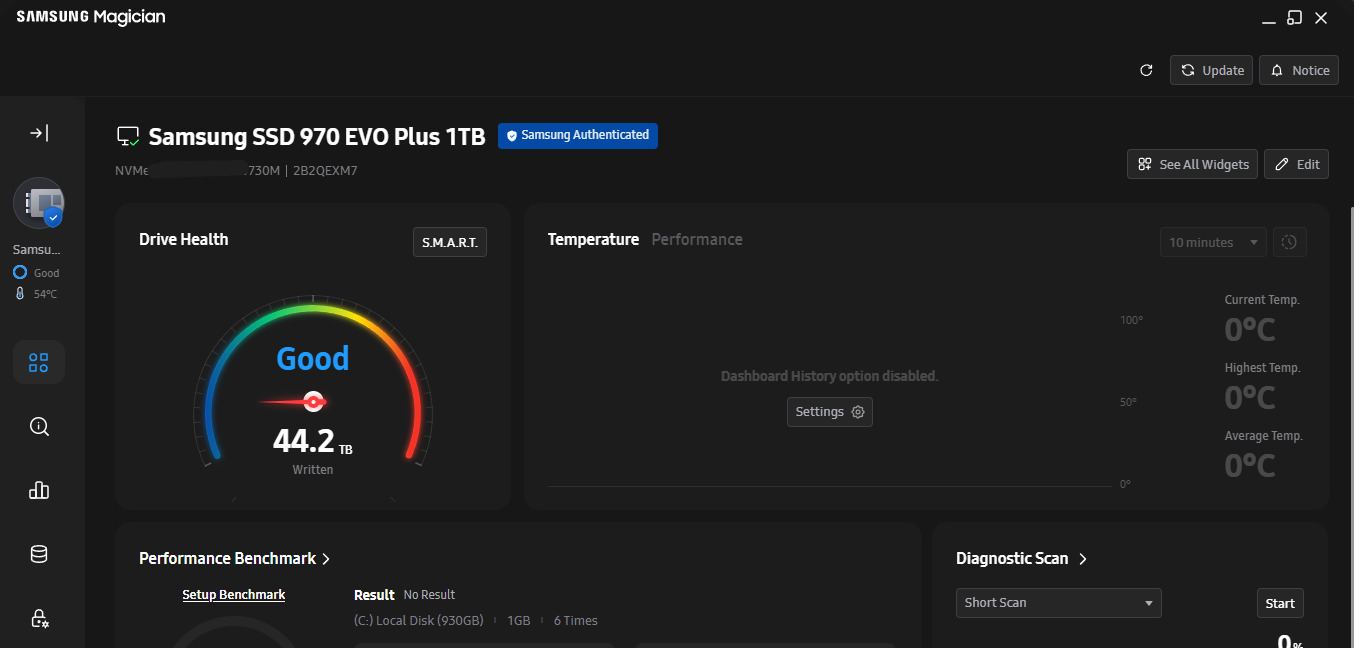Open Performance Benchmark bar chart icon
The height and width of the screenshot is (648, 1354).
[39, 490]
